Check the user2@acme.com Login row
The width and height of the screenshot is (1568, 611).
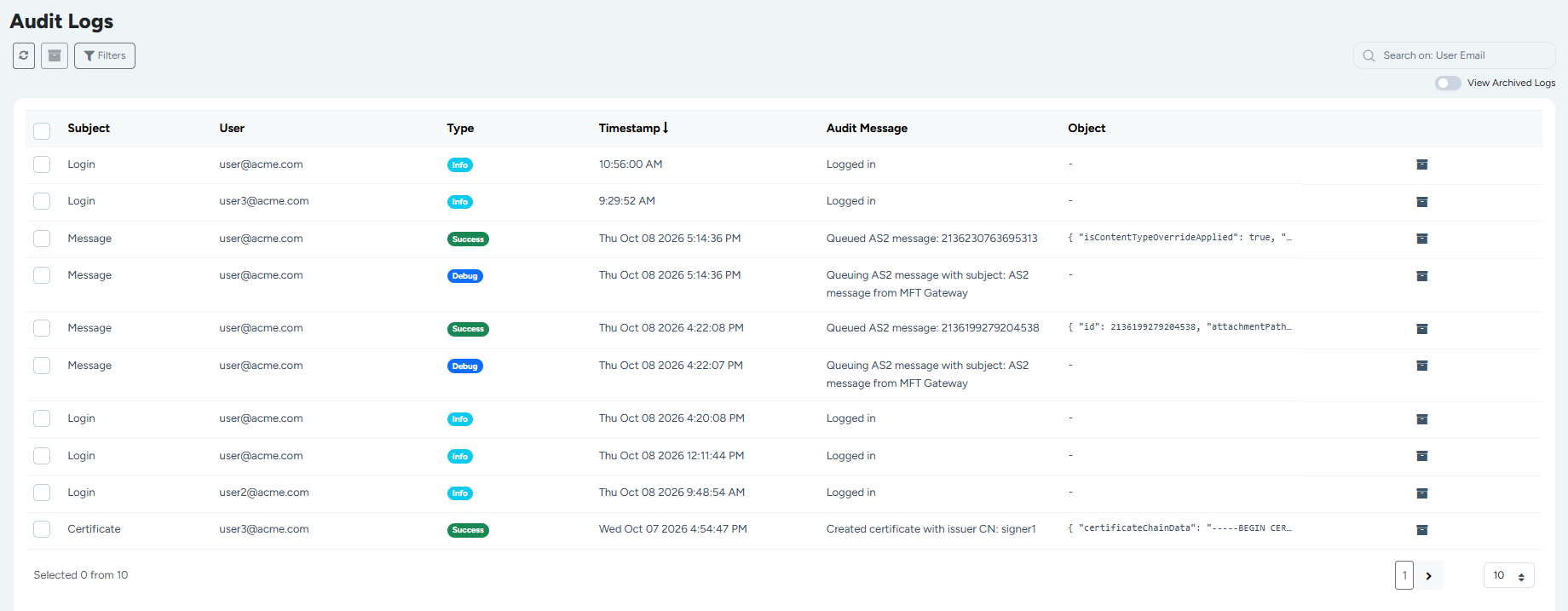42,493
